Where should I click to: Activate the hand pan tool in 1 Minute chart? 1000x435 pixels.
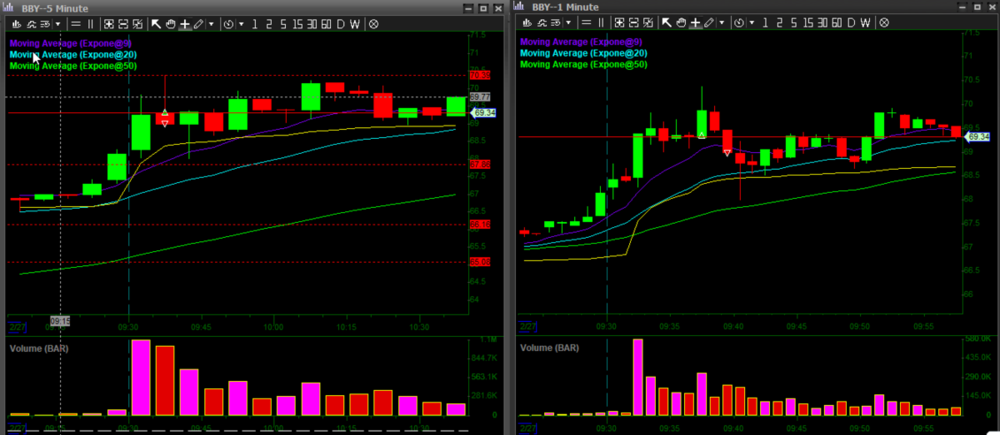point(681,22)
